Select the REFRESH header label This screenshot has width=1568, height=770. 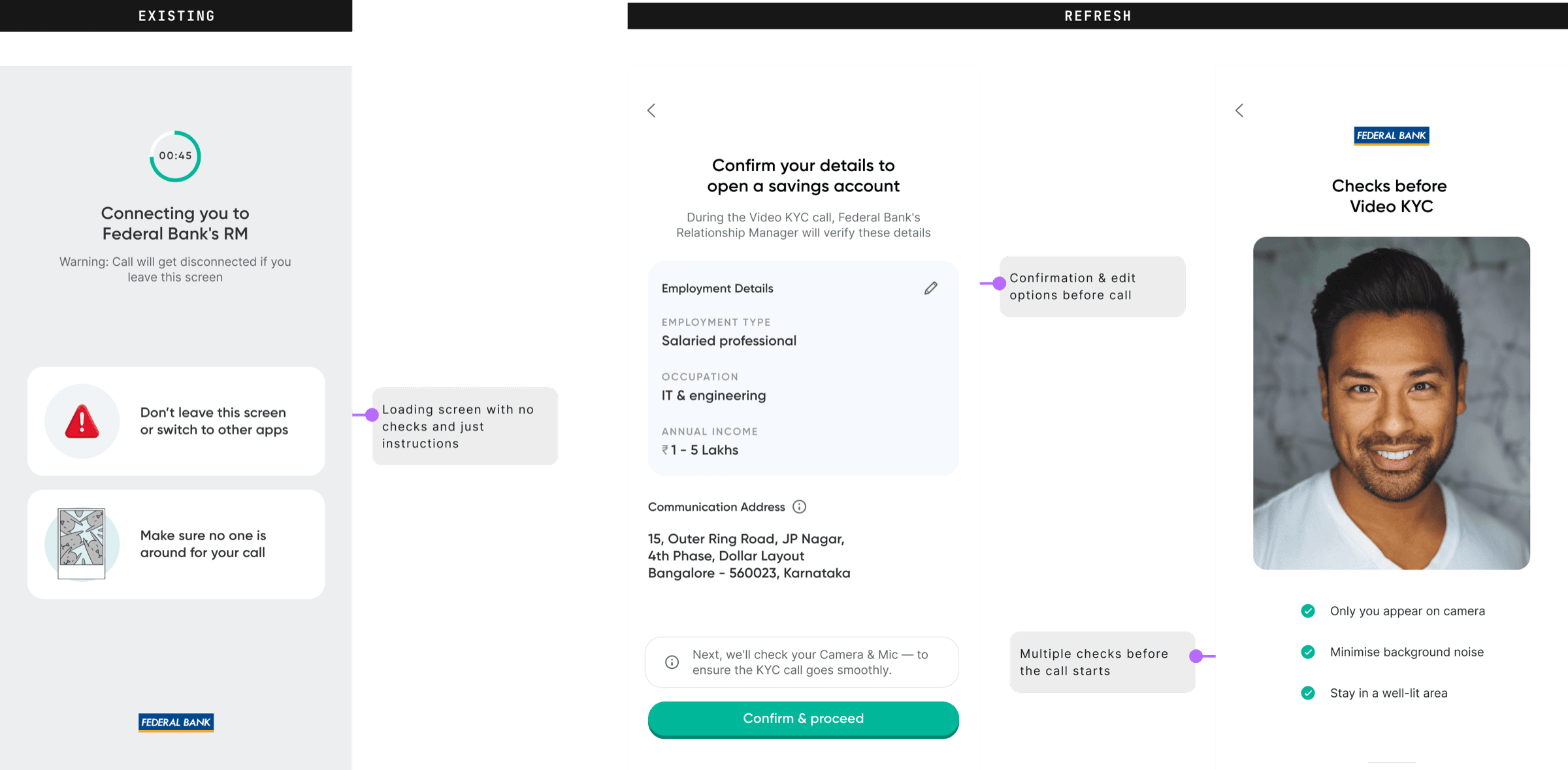[1098, 16]
